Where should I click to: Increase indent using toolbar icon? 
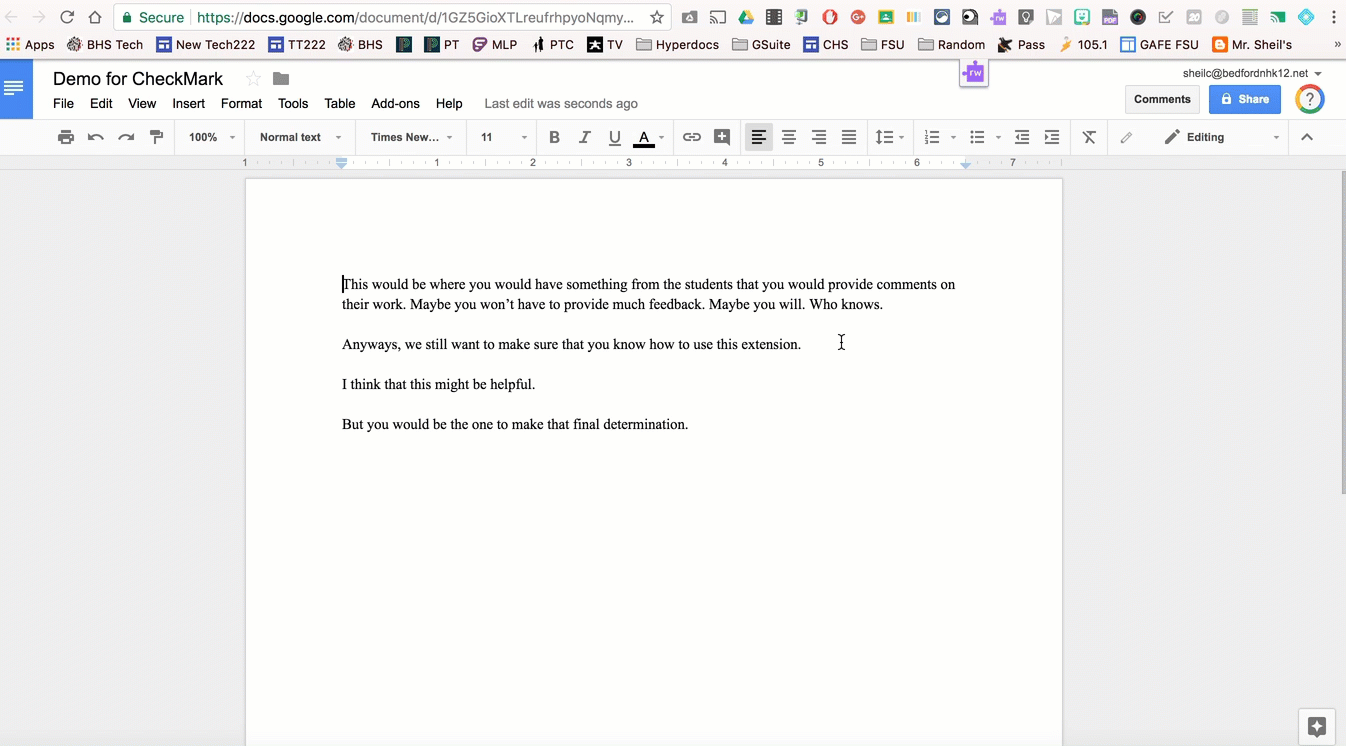[x=1052, y=137]
